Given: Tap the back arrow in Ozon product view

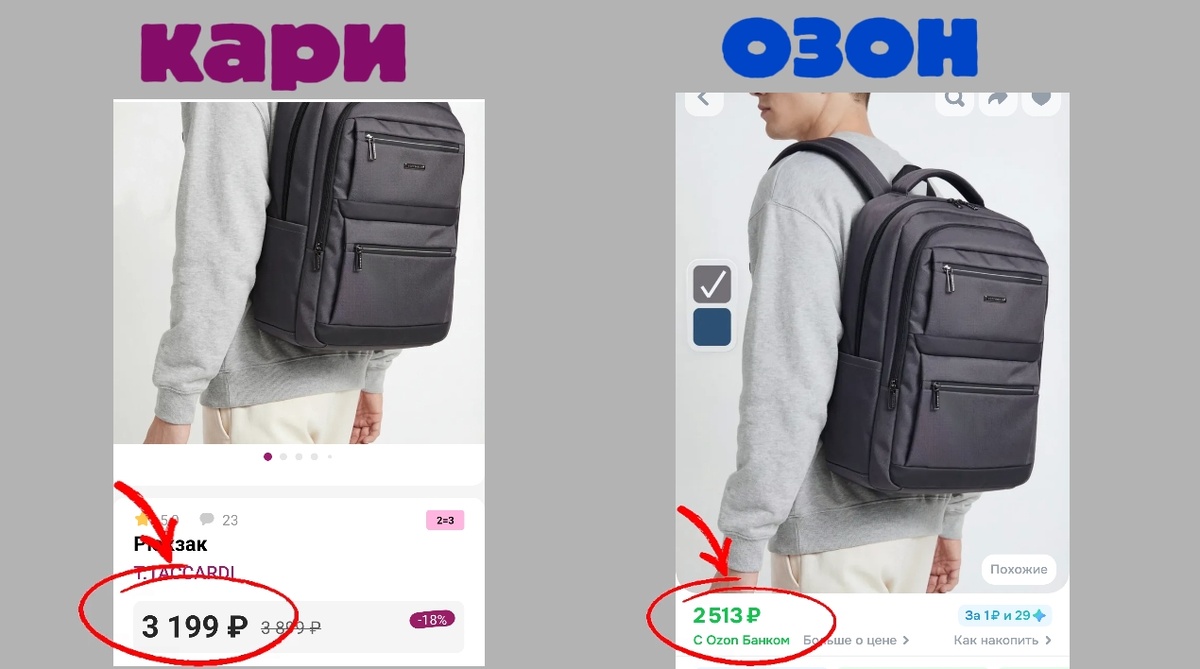Looking at the screenshot, I should pyautogui.click(x=703, y=98).
